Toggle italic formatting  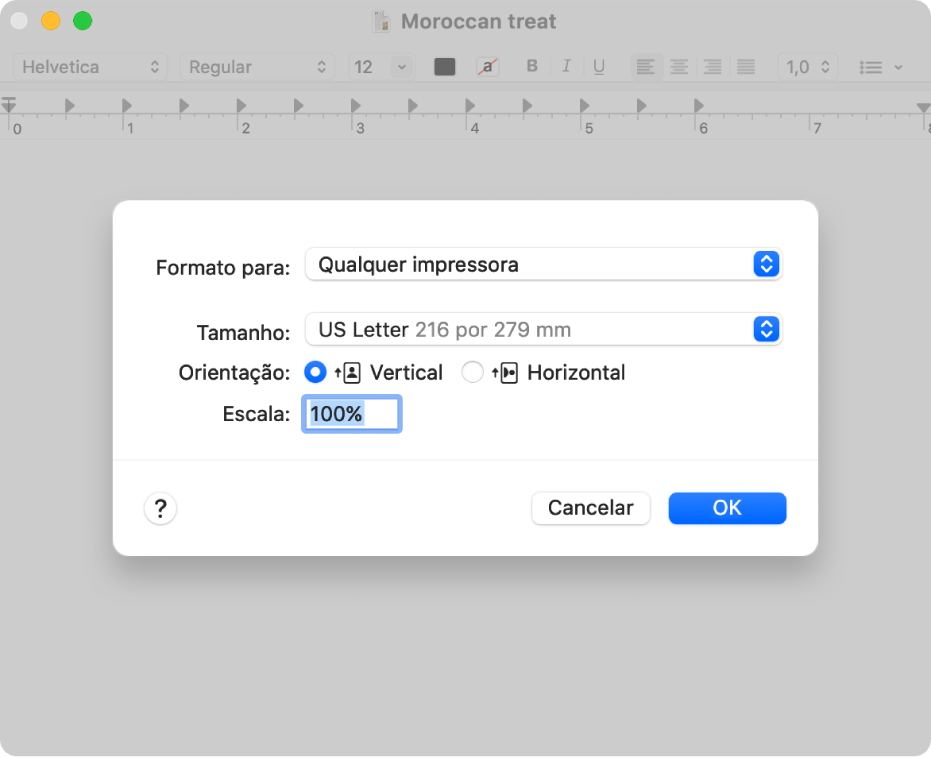point(566,66)
